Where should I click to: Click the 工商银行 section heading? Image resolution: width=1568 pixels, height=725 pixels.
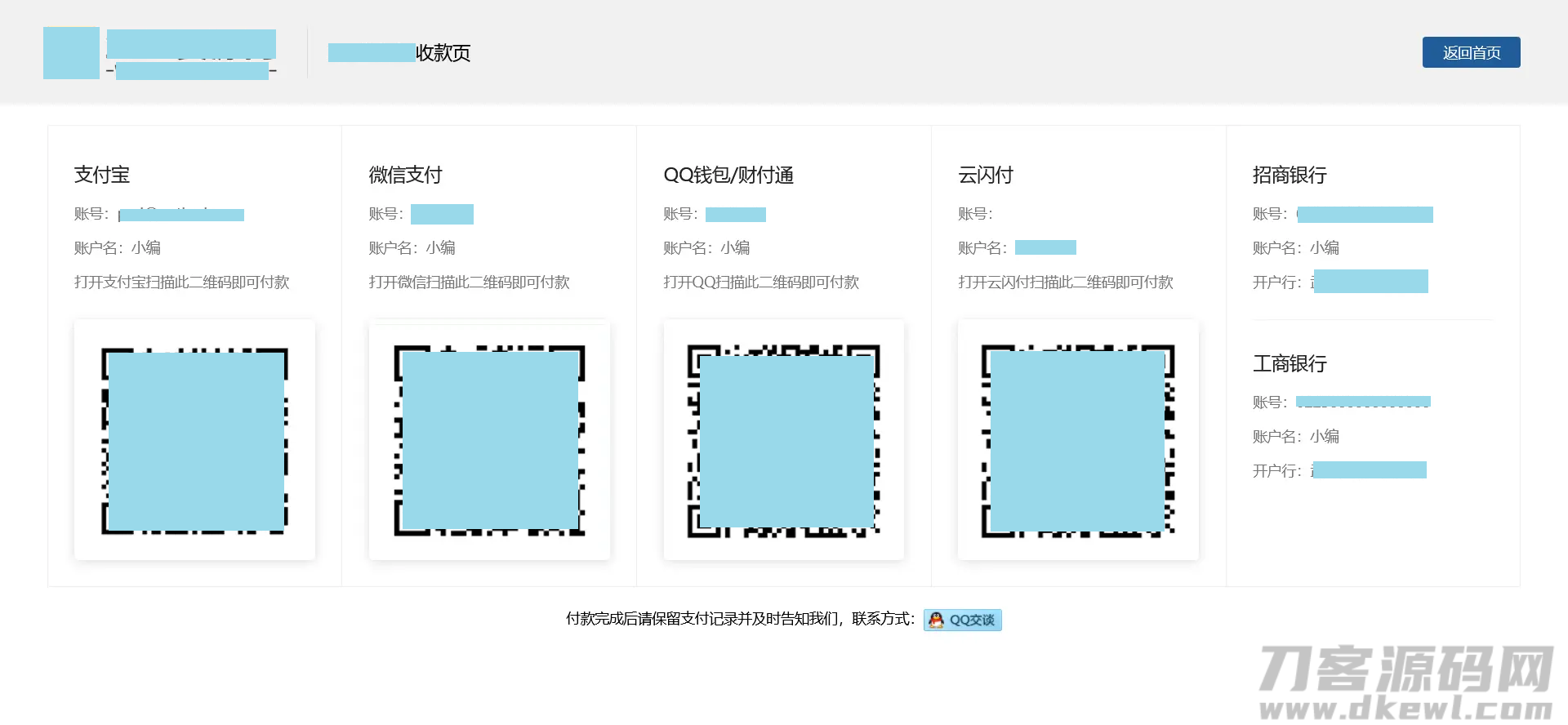coord(1290,363)
